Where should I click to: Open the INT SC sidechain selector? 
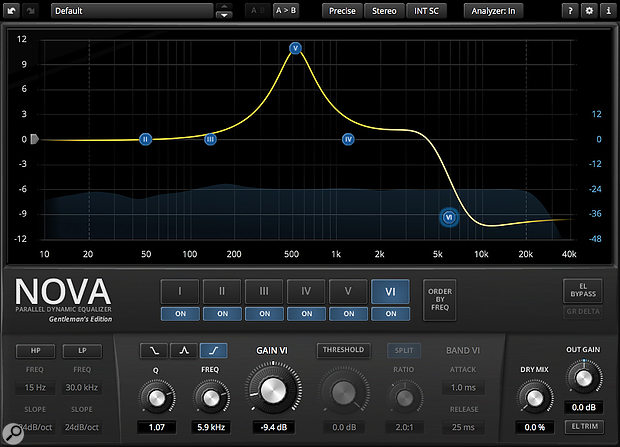point(426,11)
